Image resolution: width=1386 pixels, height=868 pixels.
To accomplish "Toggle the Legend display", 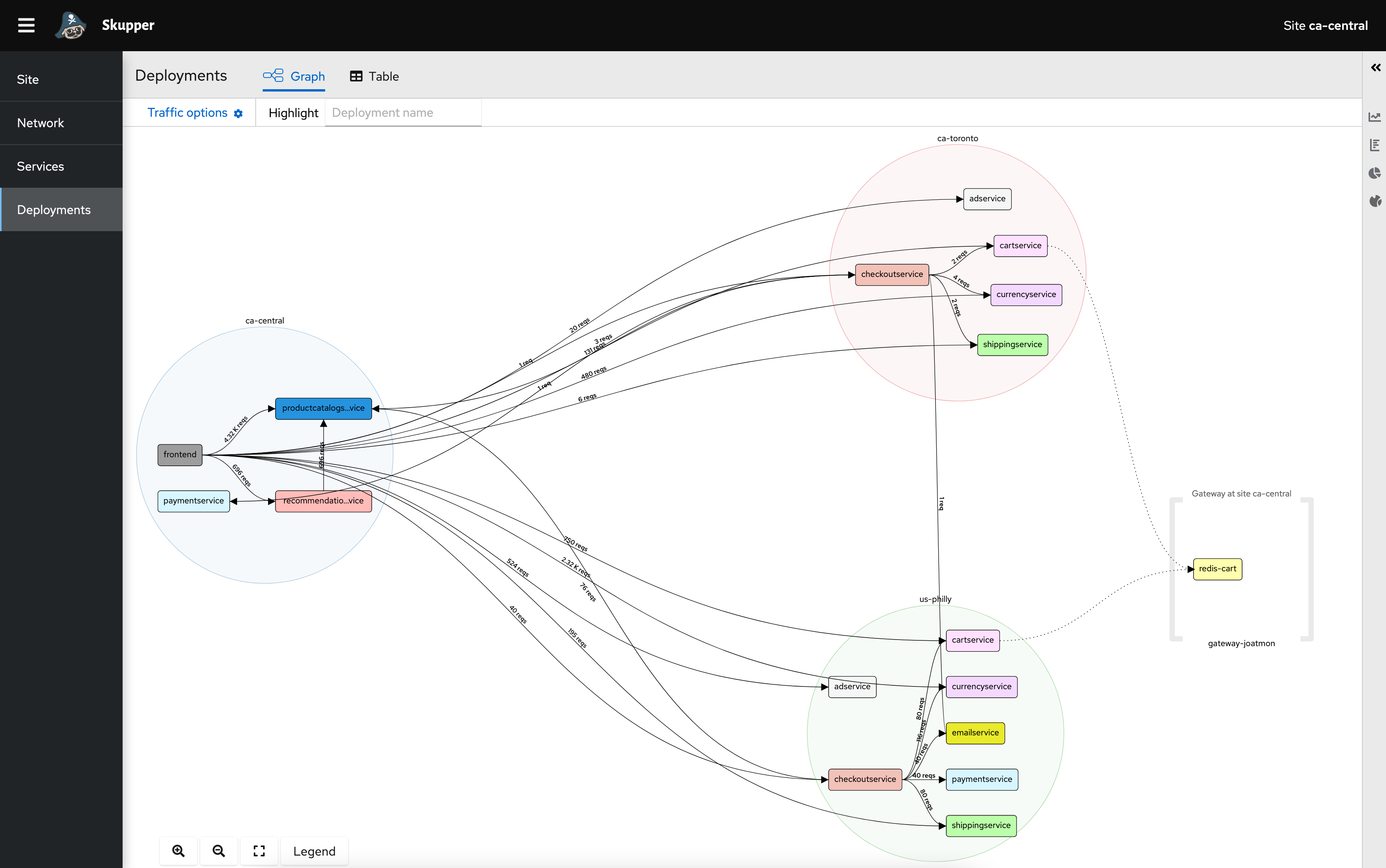I will click(314, 851).
